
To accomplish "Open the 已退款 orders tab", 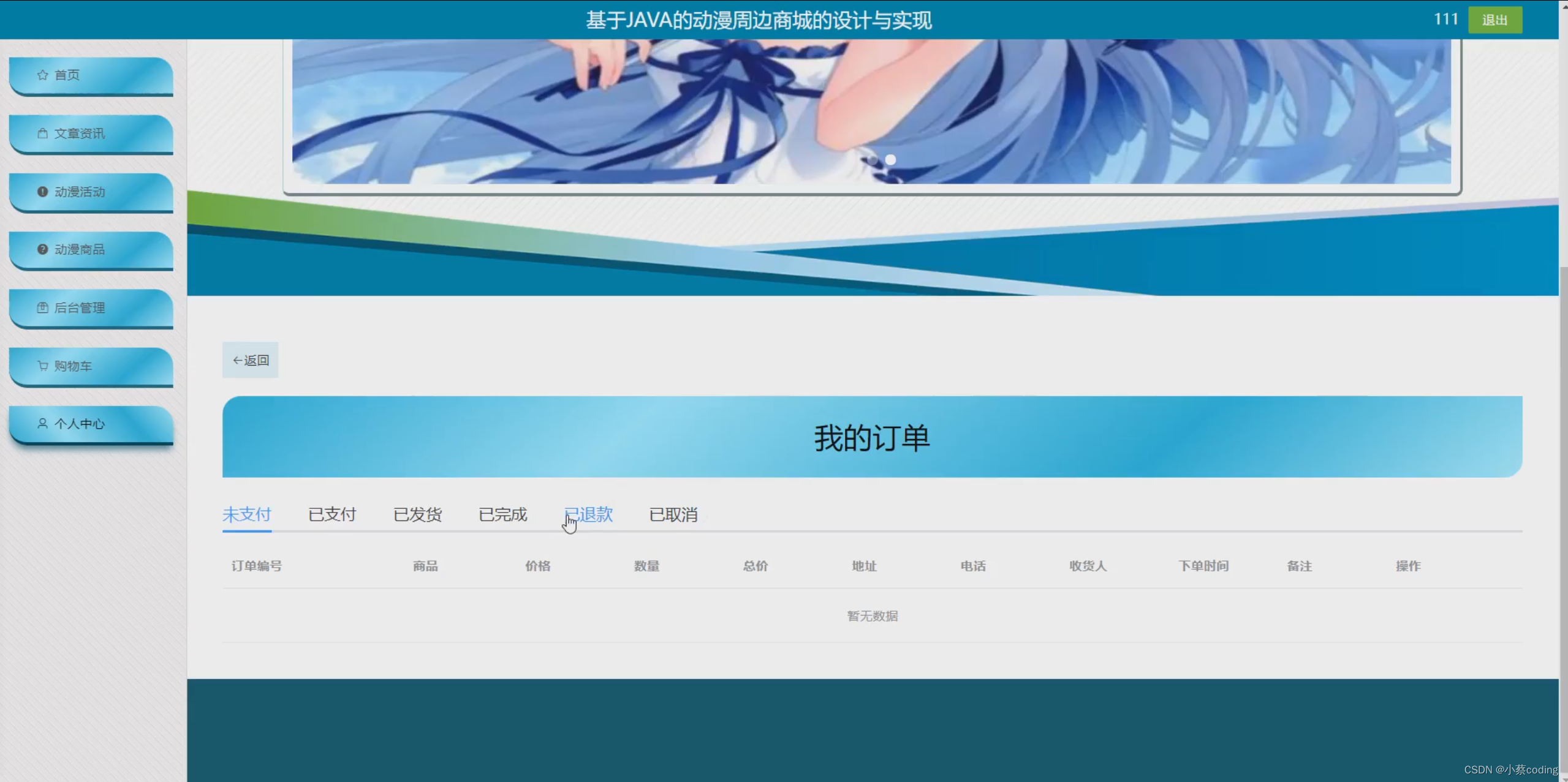I will pyautogui.click(x=588, y=514).
